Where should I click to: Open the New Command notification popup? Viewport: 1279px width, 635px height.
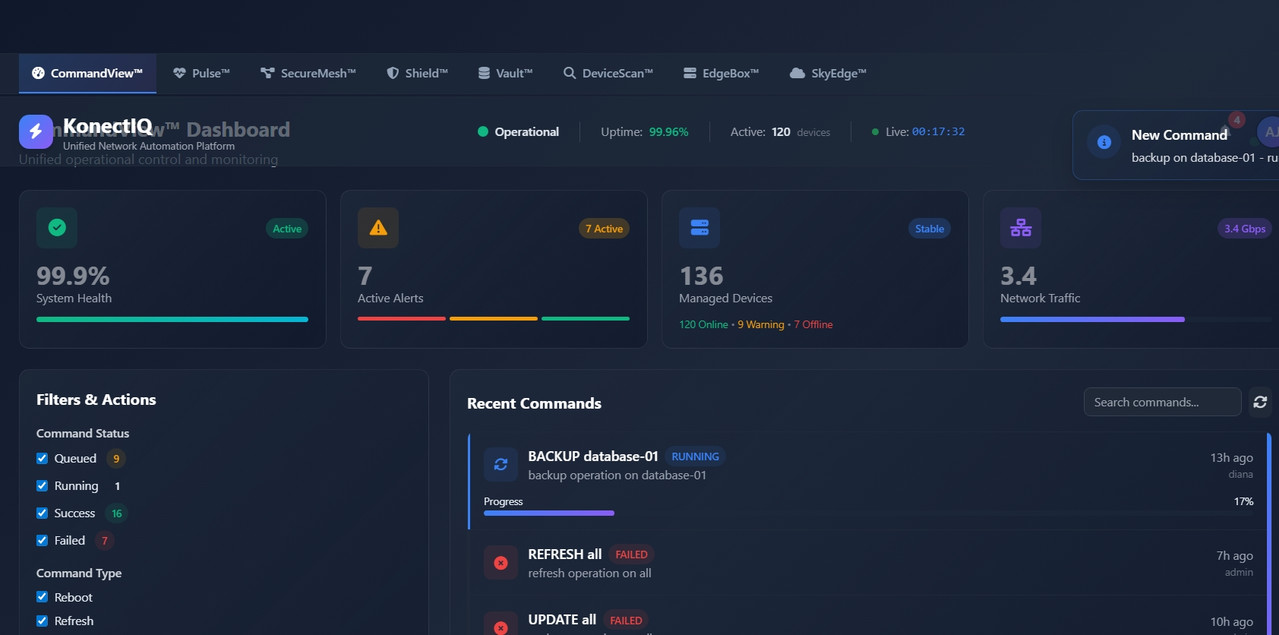[1176, 145]
